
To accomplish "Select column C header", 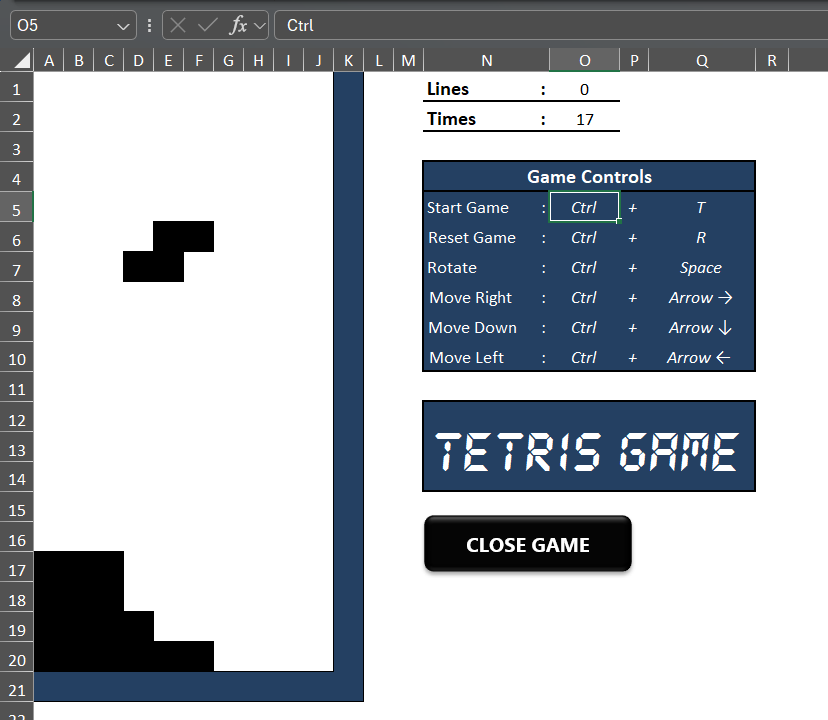I will 109,61.
